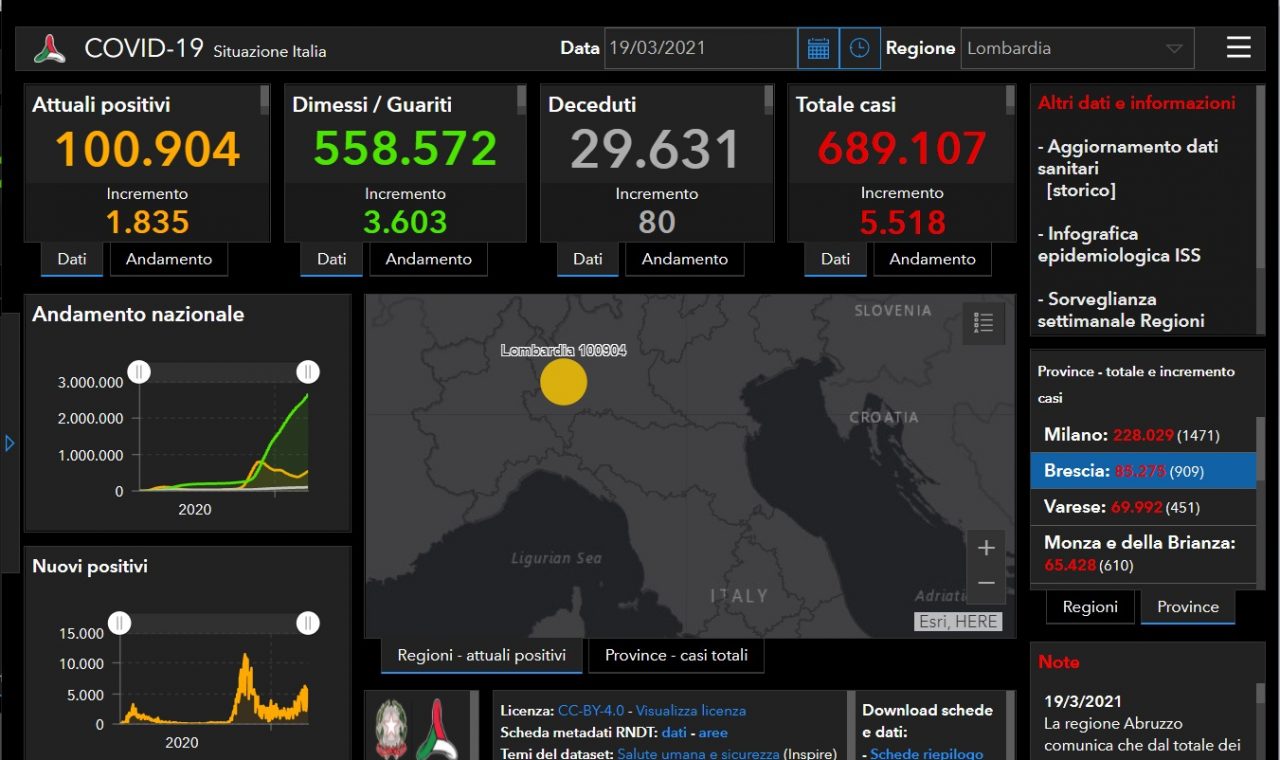
Task: Zoom in on the map
Action: (x=986, y=548)
